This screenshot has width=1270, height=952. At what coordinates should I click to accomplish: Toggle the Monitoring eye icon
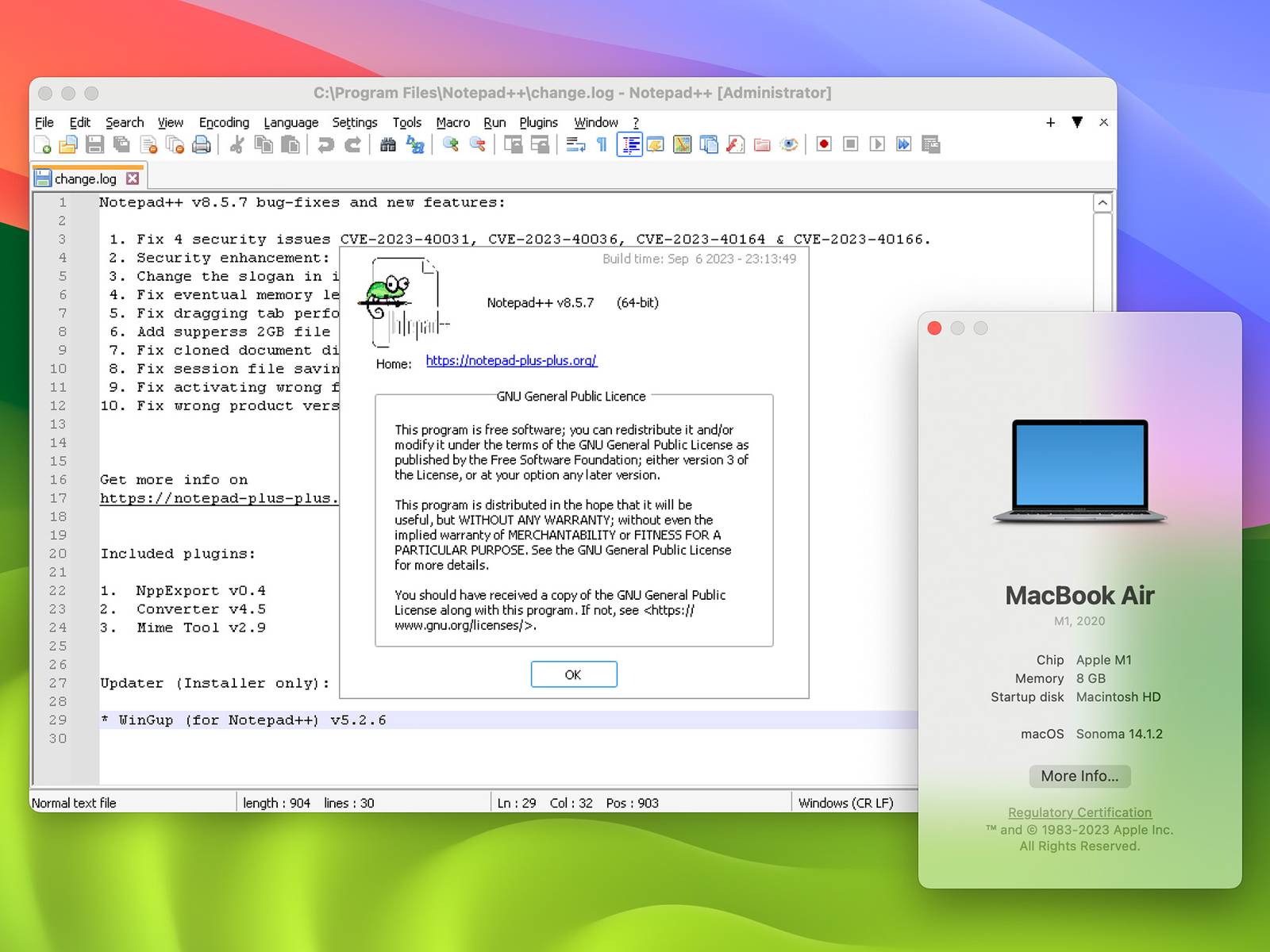(x=789, y=144)
